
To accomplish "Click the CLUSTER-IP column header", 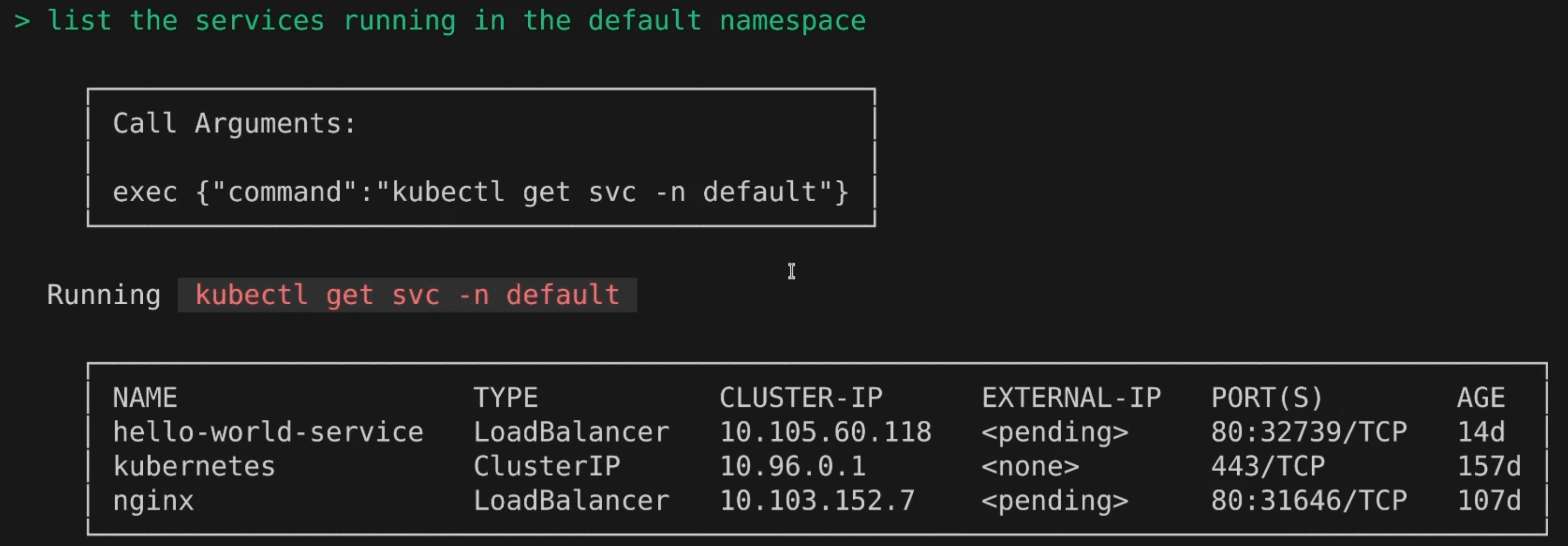I will point(801,398).
